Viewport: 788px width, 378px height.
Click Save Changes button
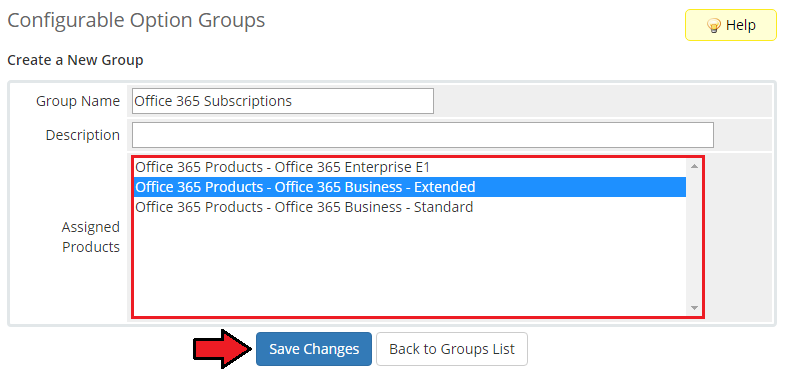point(314,349)
